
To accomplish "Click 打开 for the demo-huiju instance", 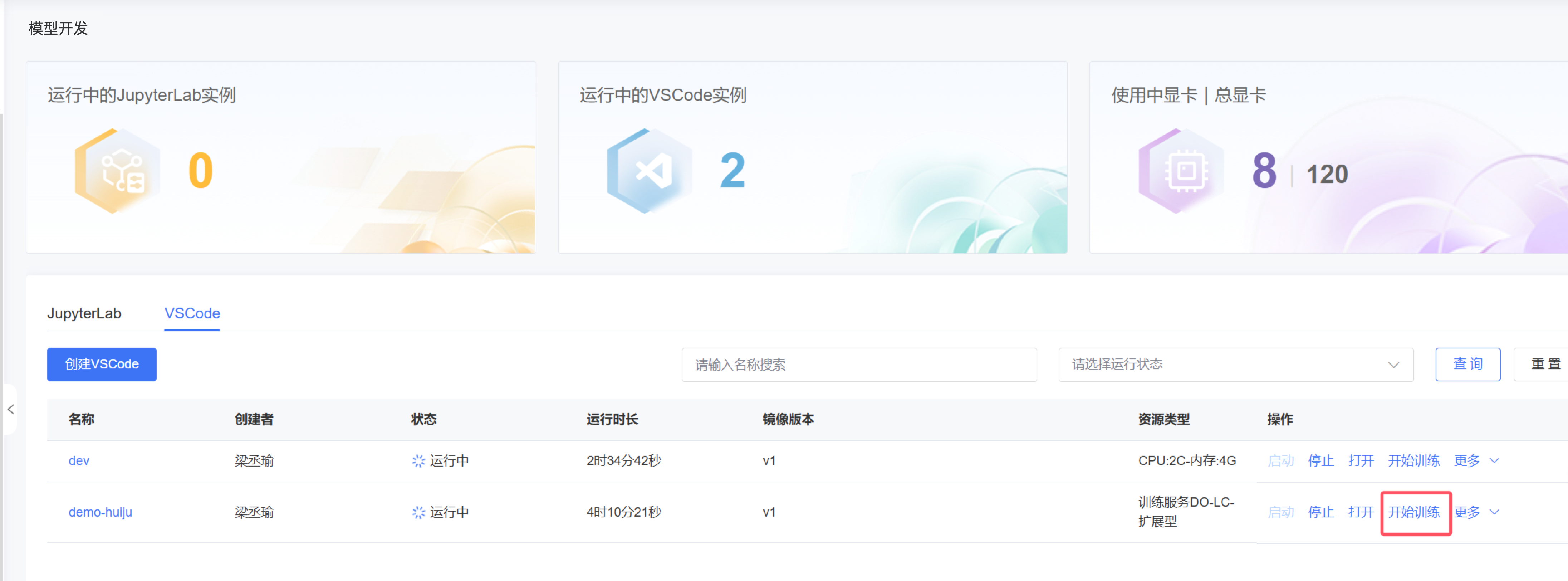I will pos(1361,513).
